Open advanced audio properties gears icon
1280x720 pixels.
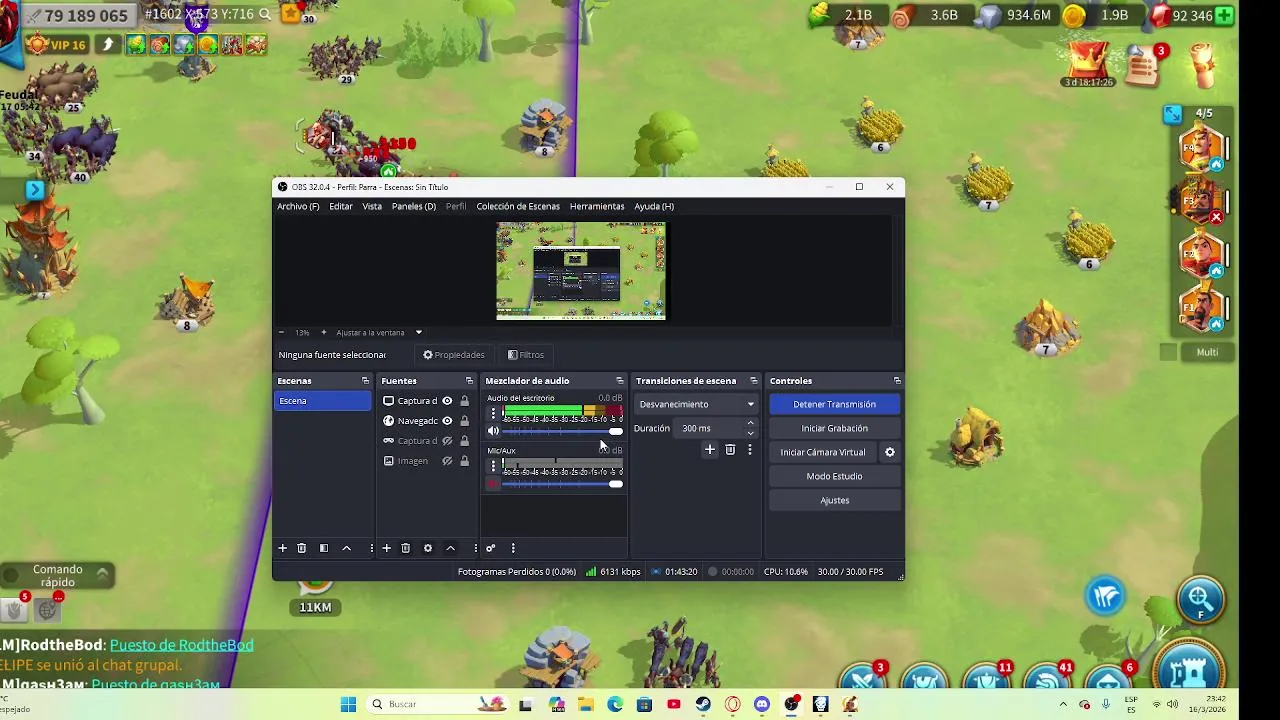[x=490, y=548]
